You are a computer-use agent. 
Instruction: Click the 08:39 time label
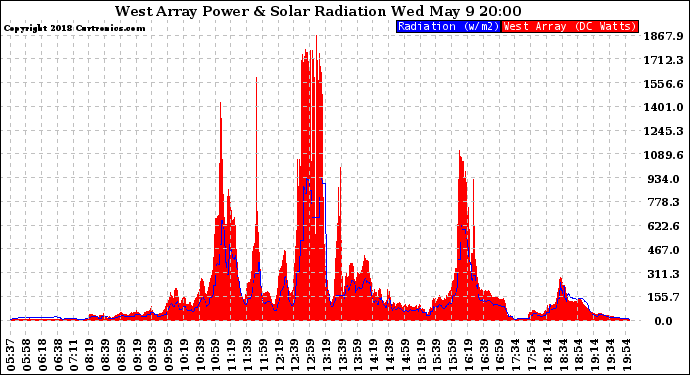click(106, 355)
